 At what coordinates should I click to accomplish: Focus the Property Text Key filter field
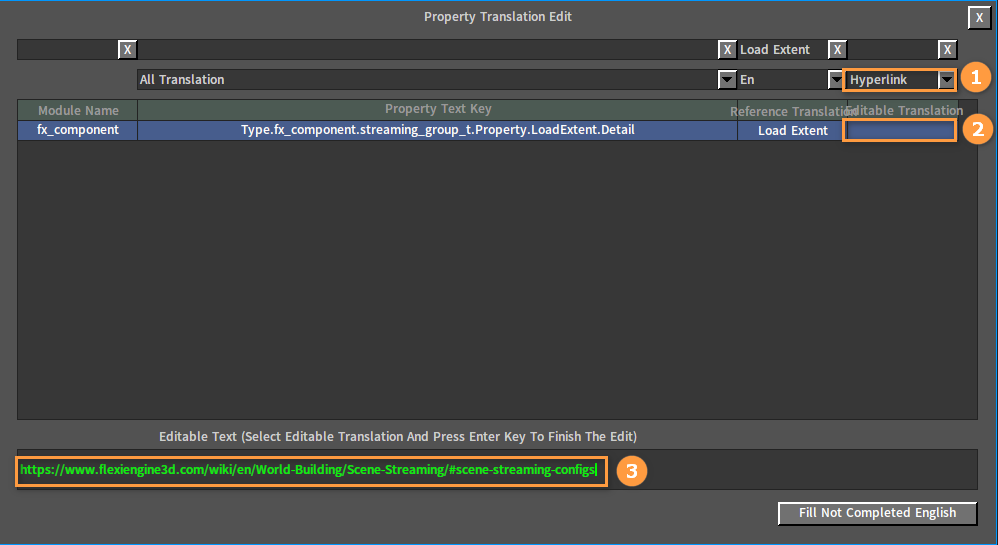[428, 50]
